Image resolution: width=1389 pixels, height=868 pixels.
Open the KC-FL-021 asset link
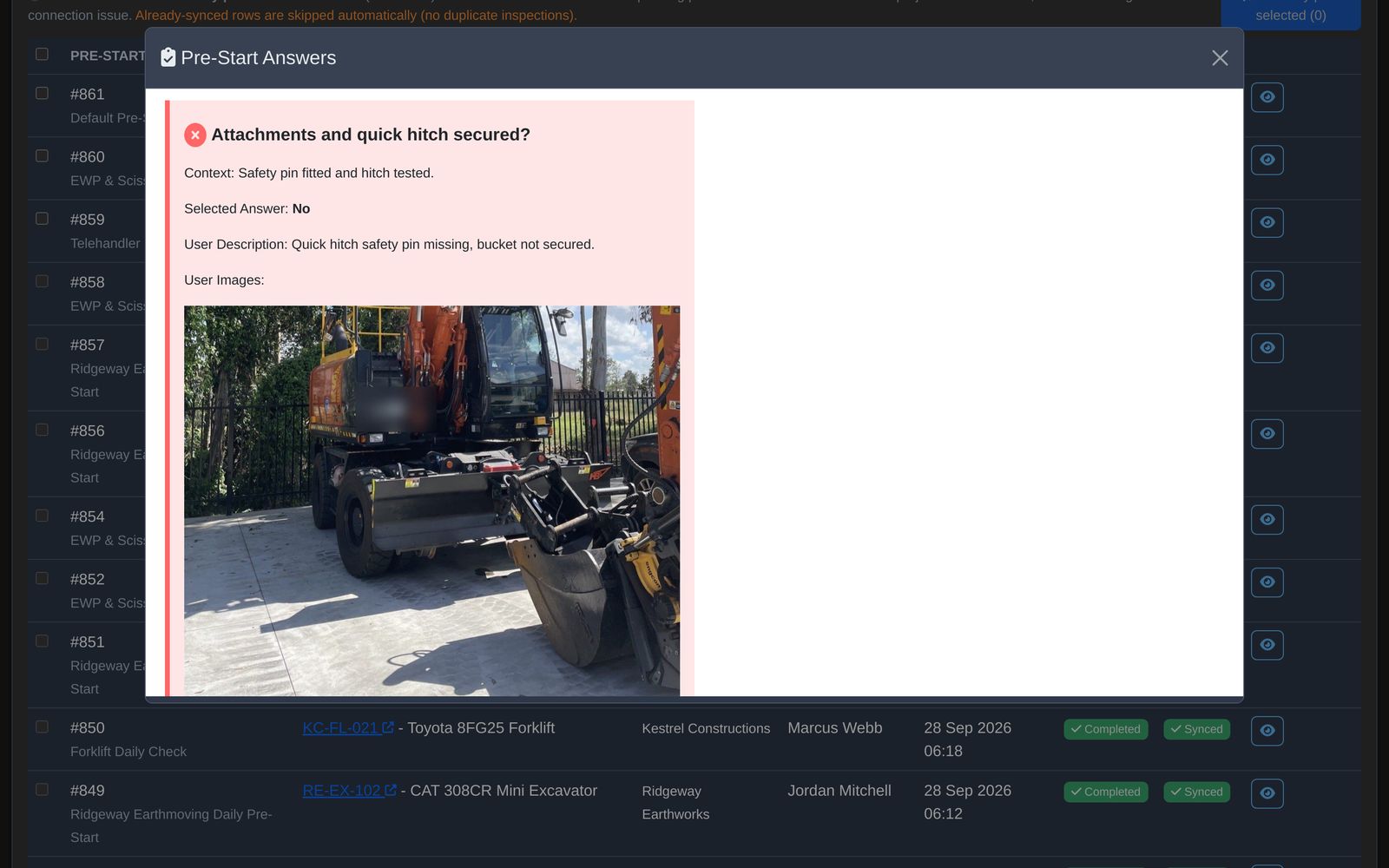[348, 727]
